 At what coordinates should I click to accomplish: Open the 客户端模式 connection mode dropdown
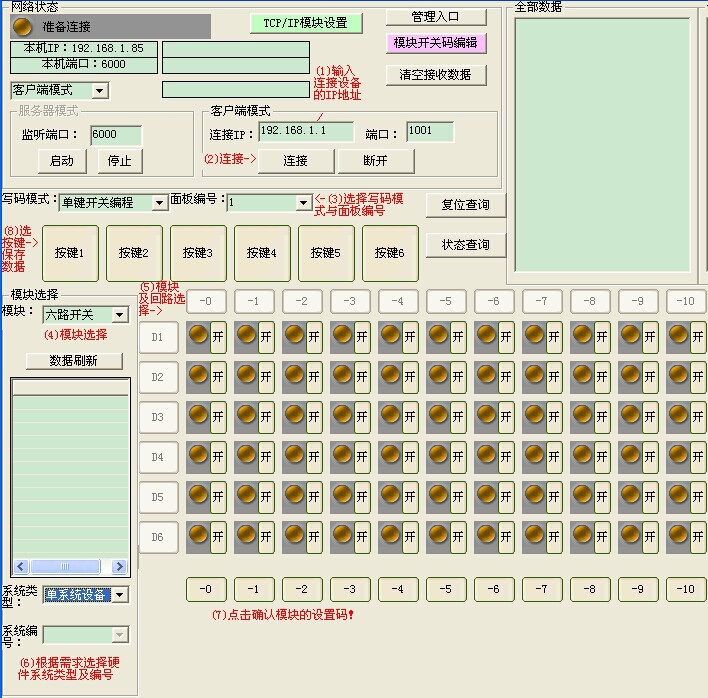coord(99,91)
